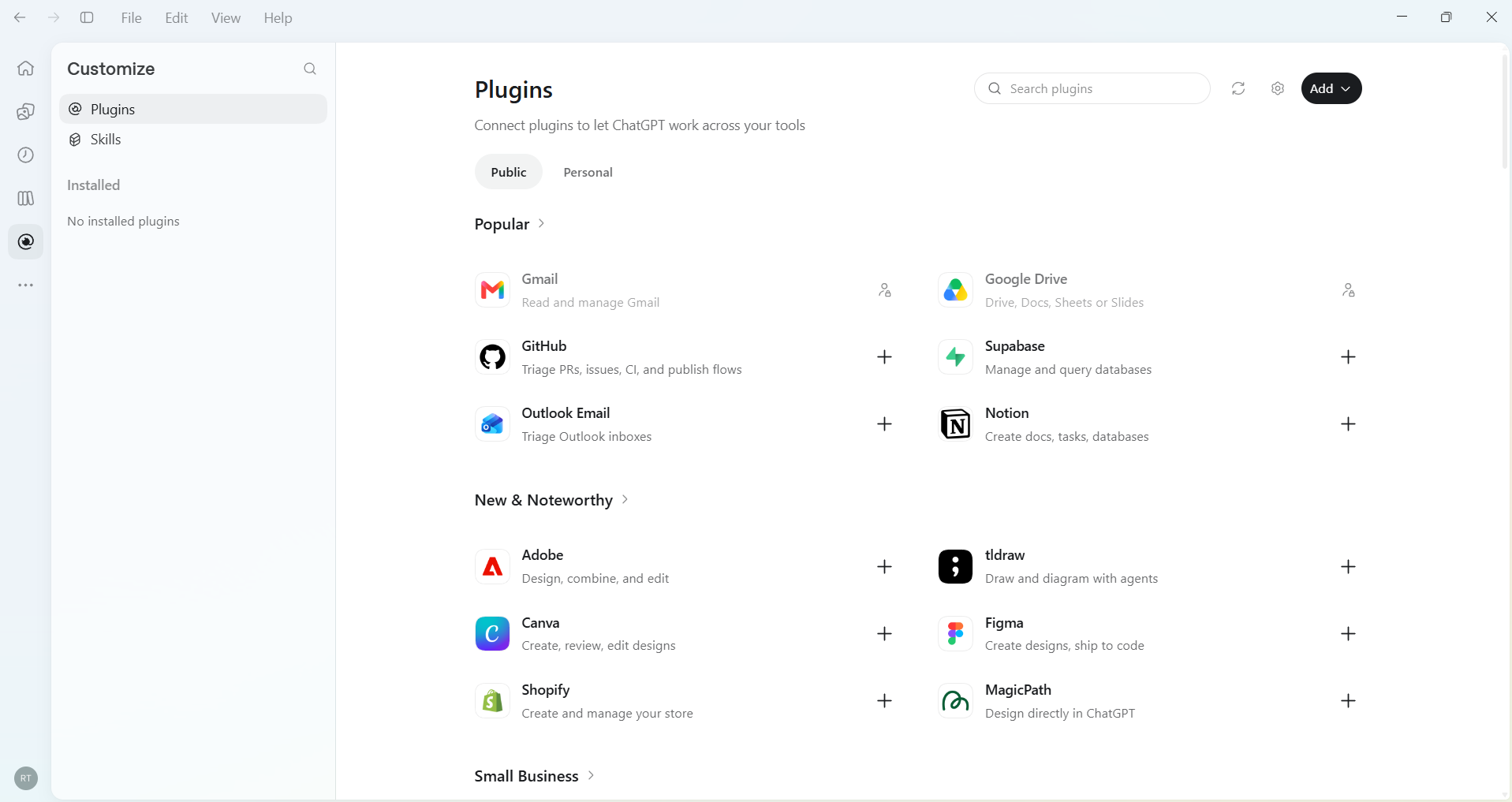The image size is (1512, 802).
Task: Refresh the plugins list
Action: [x=1238, y=88]
